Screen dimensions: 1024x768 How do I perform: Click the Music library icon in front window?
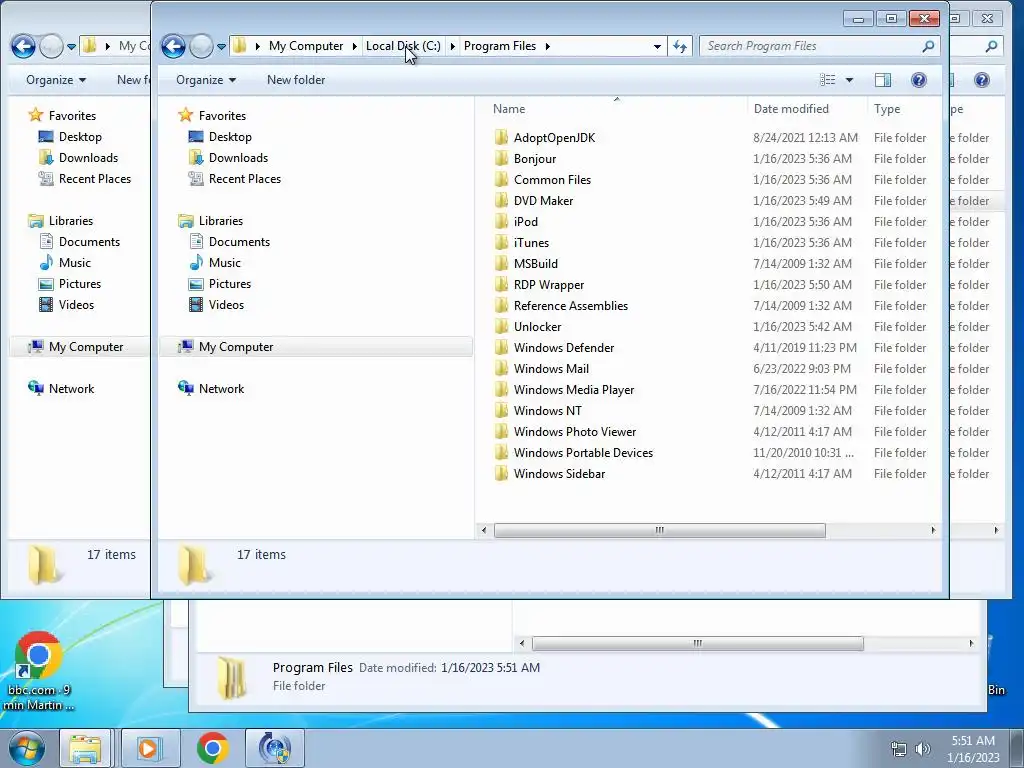tap(196, 263)
